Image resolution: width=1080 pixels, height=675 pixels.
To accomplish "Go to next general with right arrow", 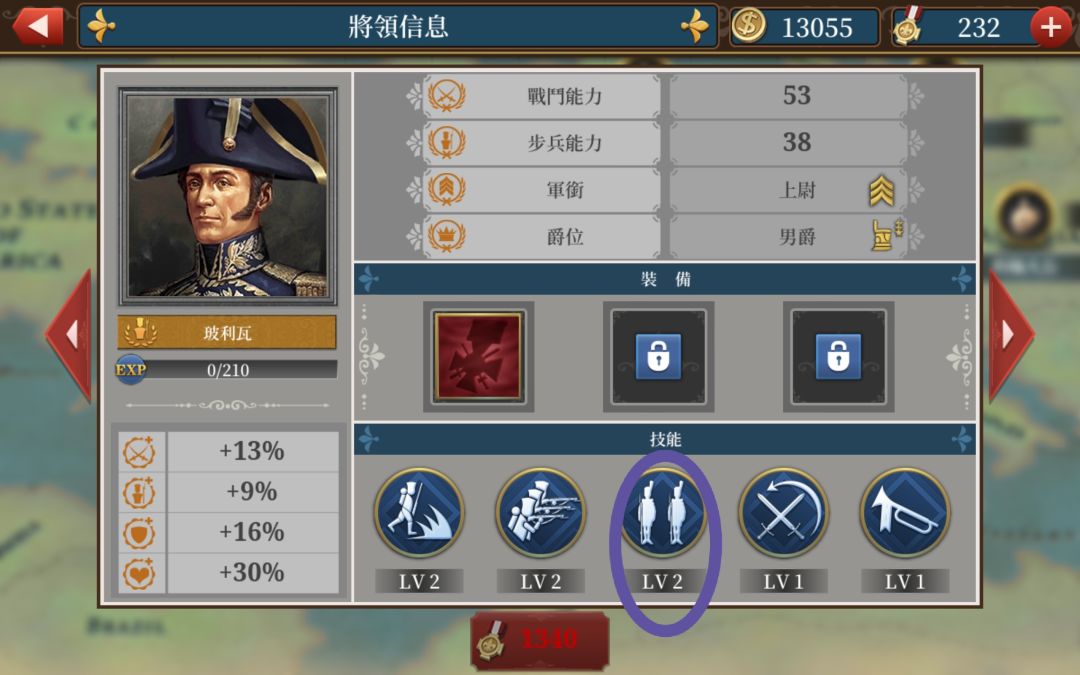I will click(x=1010, y=335).
